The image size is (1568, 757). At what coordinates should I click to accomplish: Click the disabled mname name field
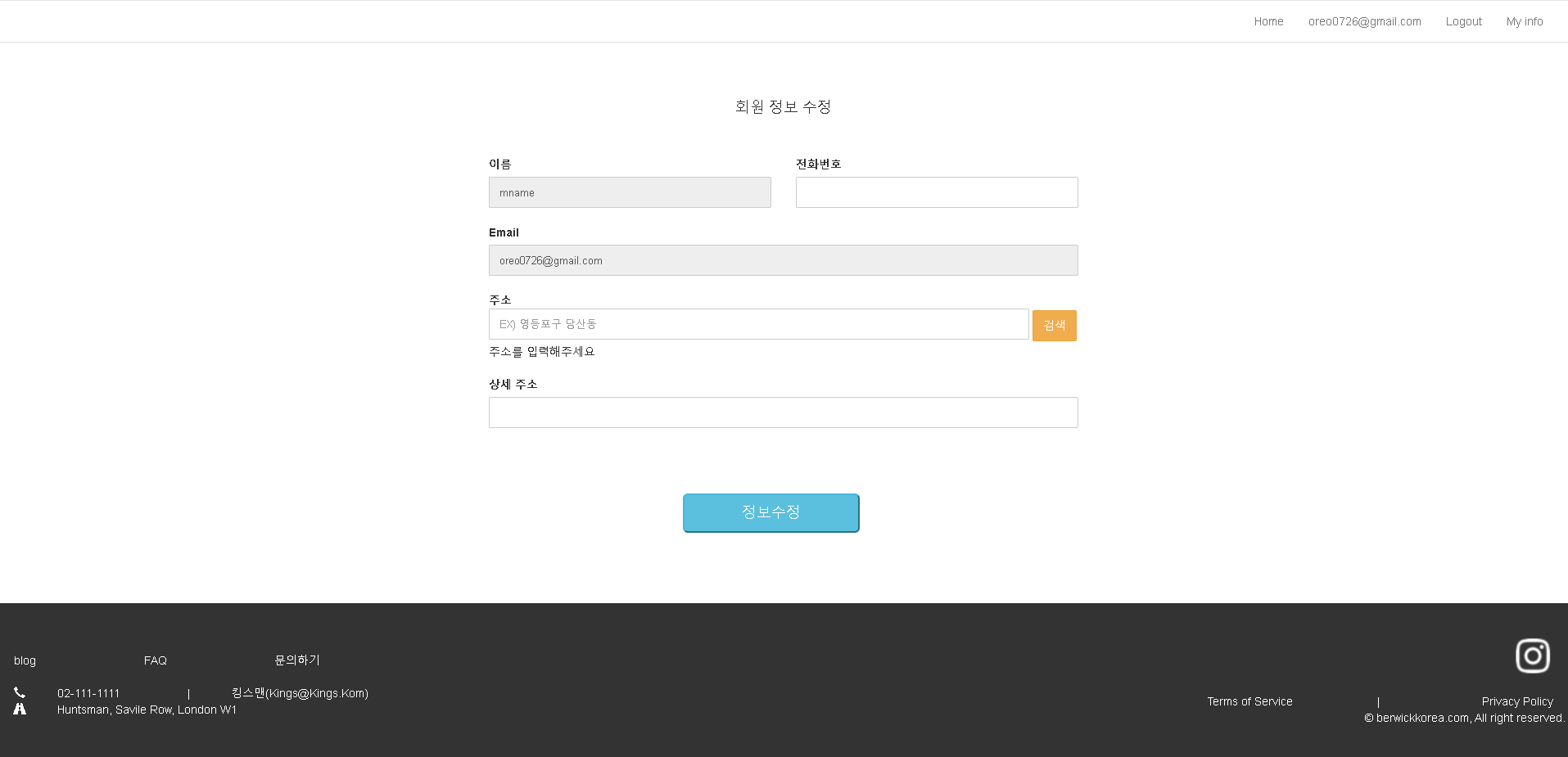pos(630,192)
